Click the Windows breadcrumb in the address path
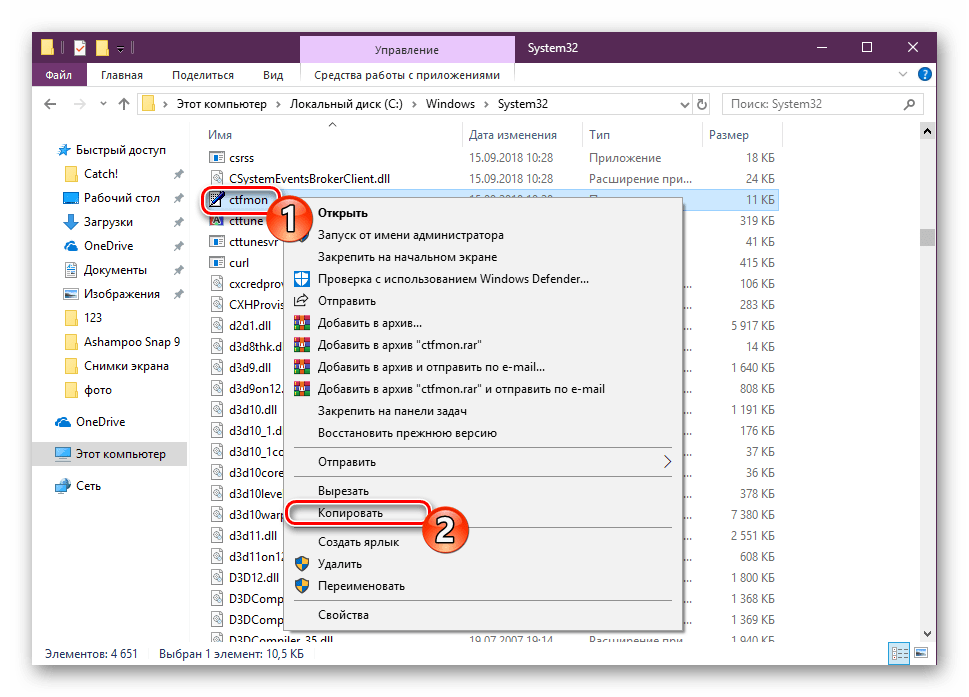Viewport: 969px width, 697px height. click(x=450, y=104)
